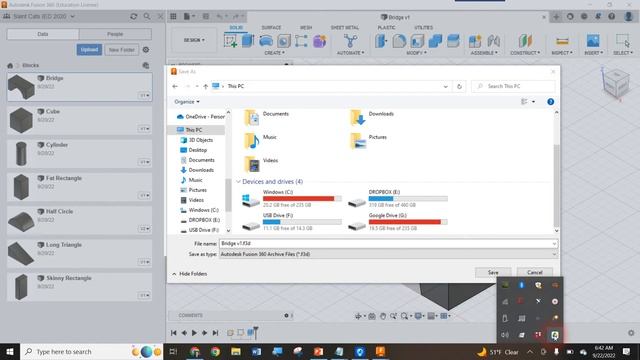This screenshot has width=640, height=360.
Task: Click Insert image tool icon
Action: [593, 41]
